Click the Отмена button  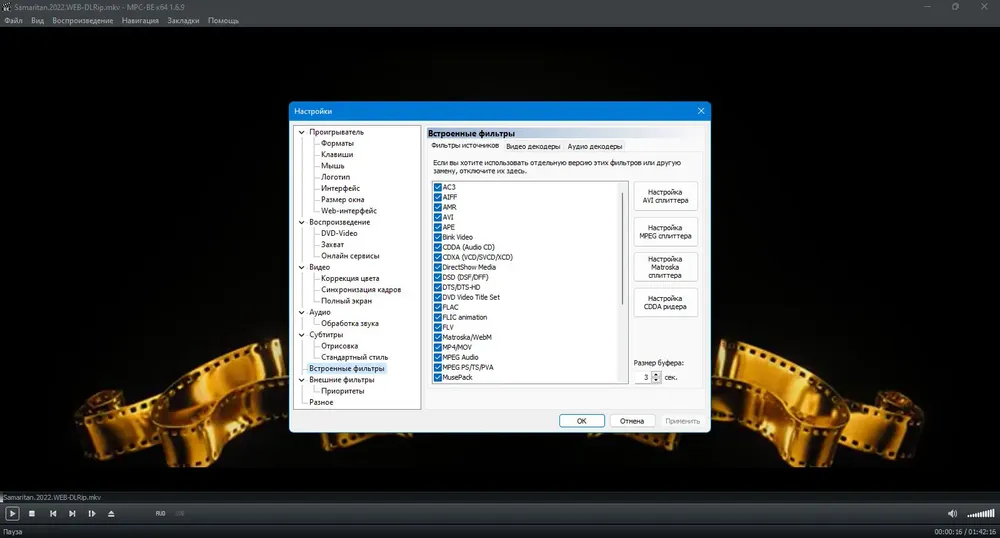[x=632, y=421]
